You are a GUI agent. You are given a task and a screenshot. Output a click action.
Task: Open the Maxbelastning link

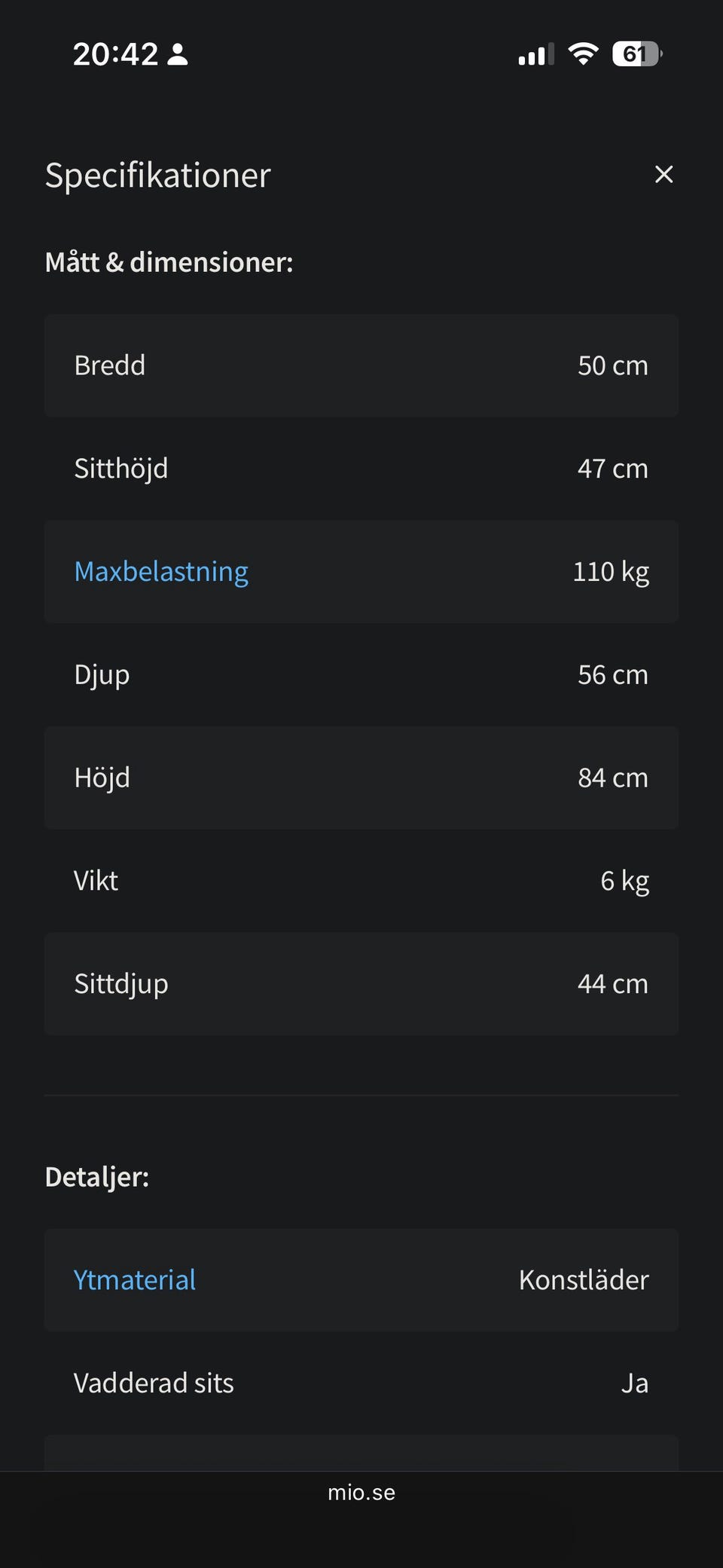pos(161,572)
